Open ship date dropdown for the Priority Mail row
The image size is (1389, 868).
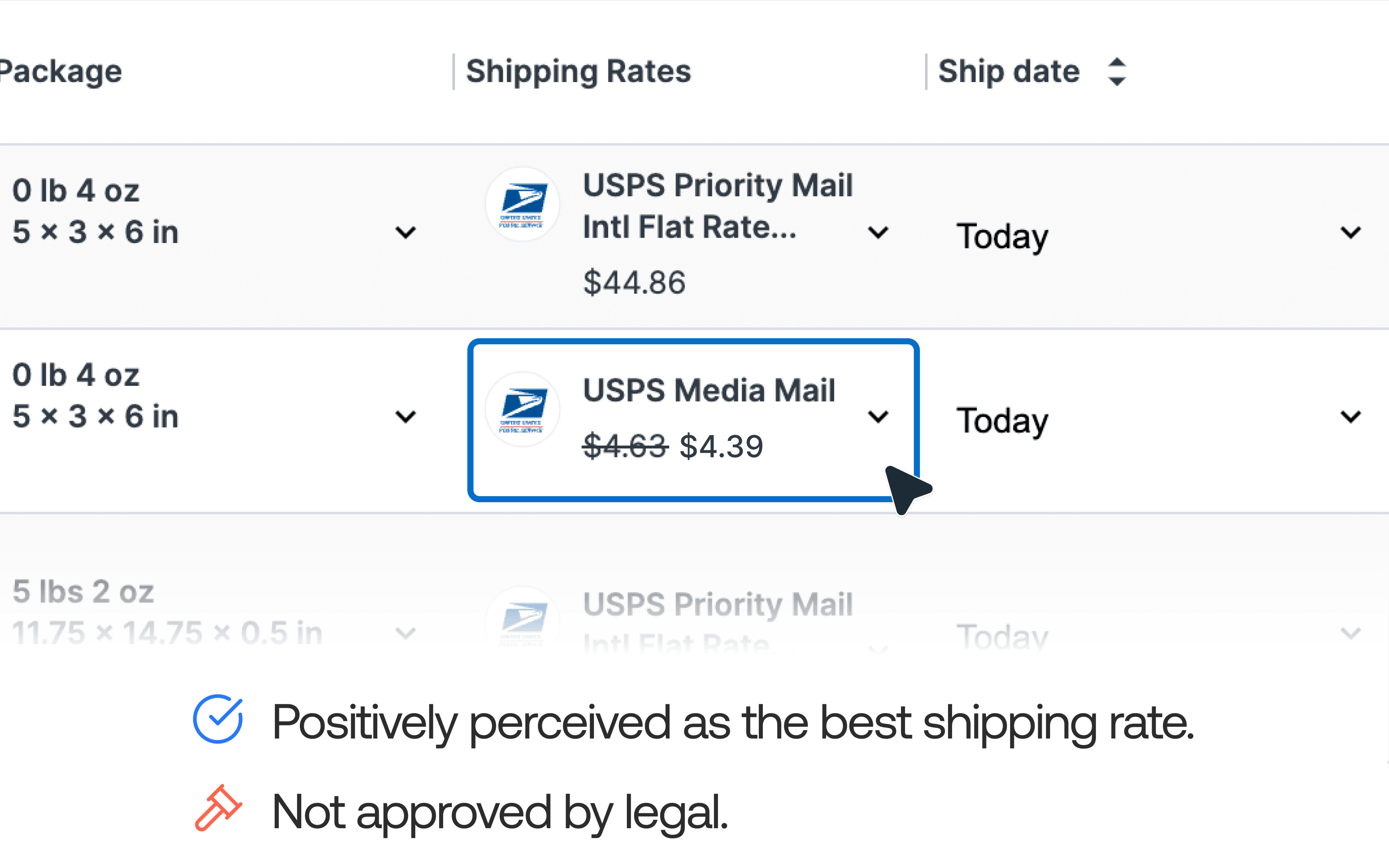(x=1351, y=233)
